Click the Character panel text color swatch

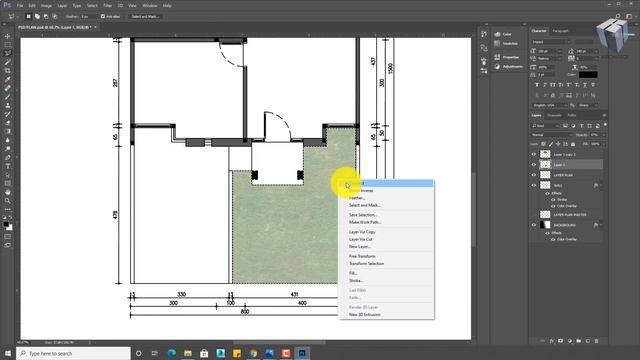[588, 75]
